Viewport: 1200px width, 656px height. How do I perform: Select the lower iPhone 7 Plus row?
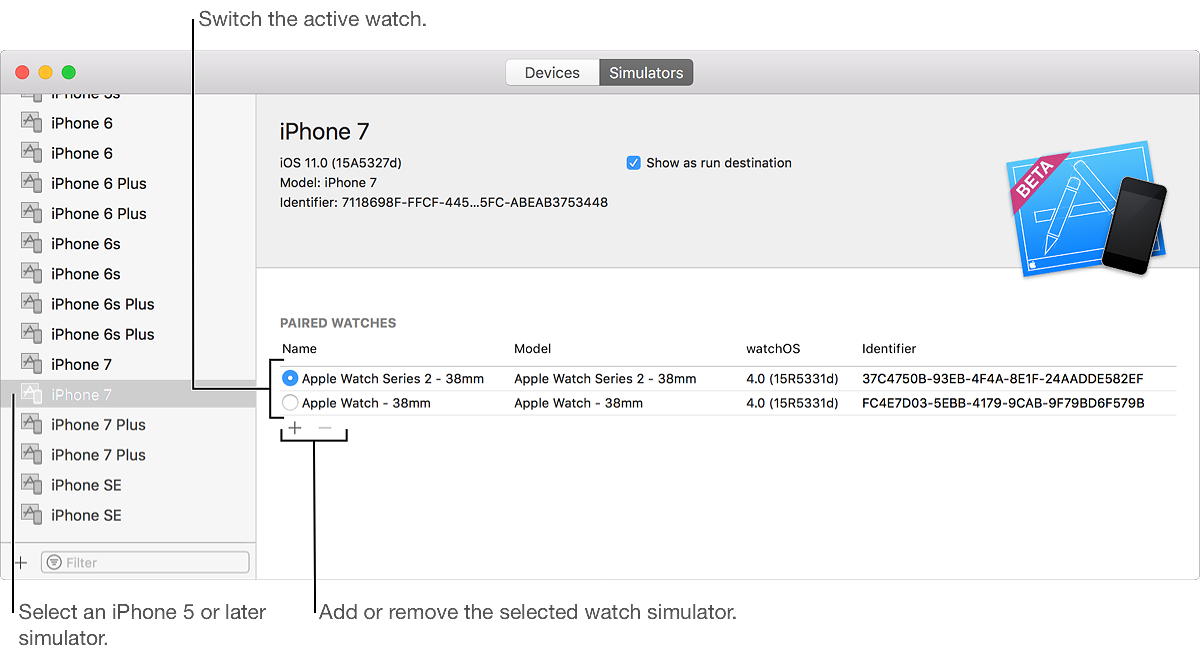point(128,455)
